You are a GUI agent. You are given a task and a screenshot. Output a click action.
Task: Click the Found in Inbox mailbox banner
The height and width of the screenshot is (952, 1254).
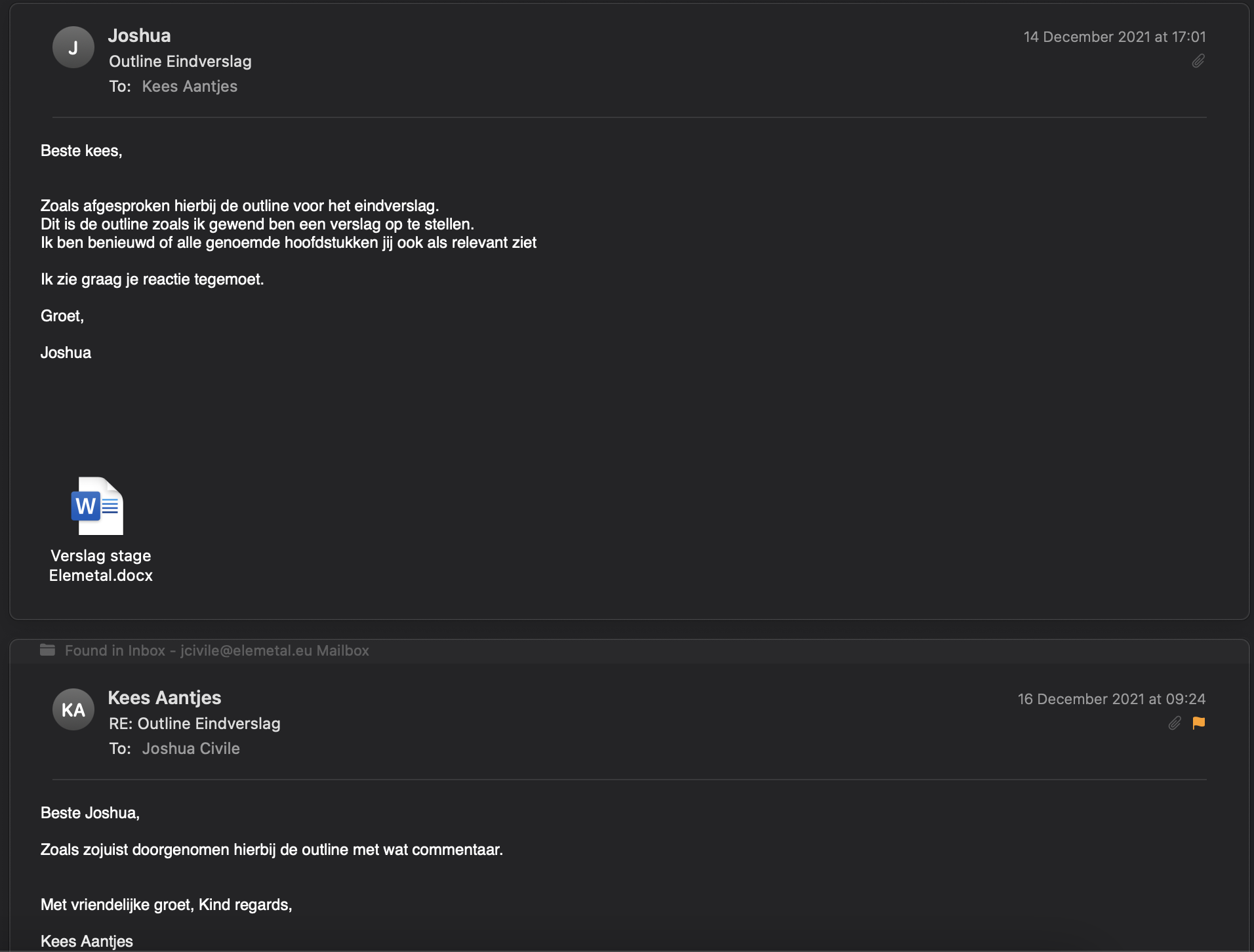point(216,650)
